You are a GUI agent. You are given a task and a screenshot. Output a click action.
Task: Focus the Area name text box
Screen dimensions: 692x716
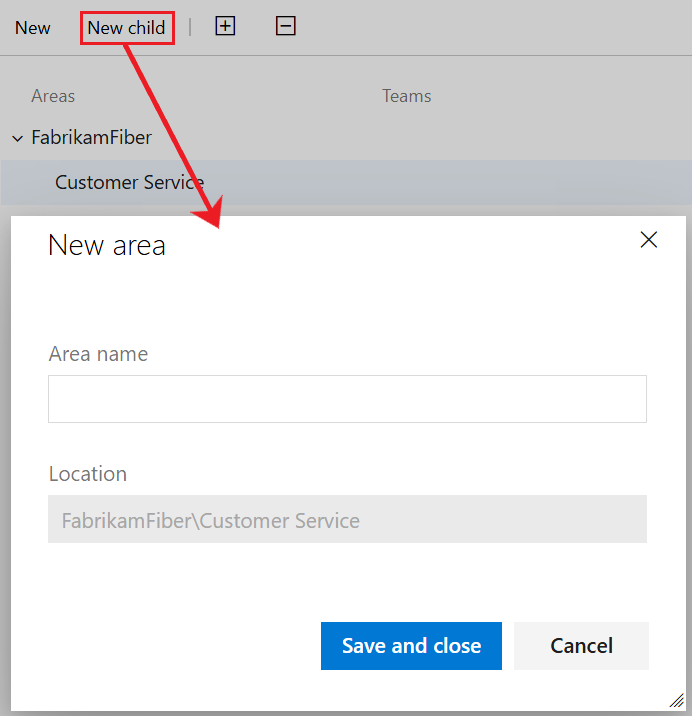coord(347,399)
